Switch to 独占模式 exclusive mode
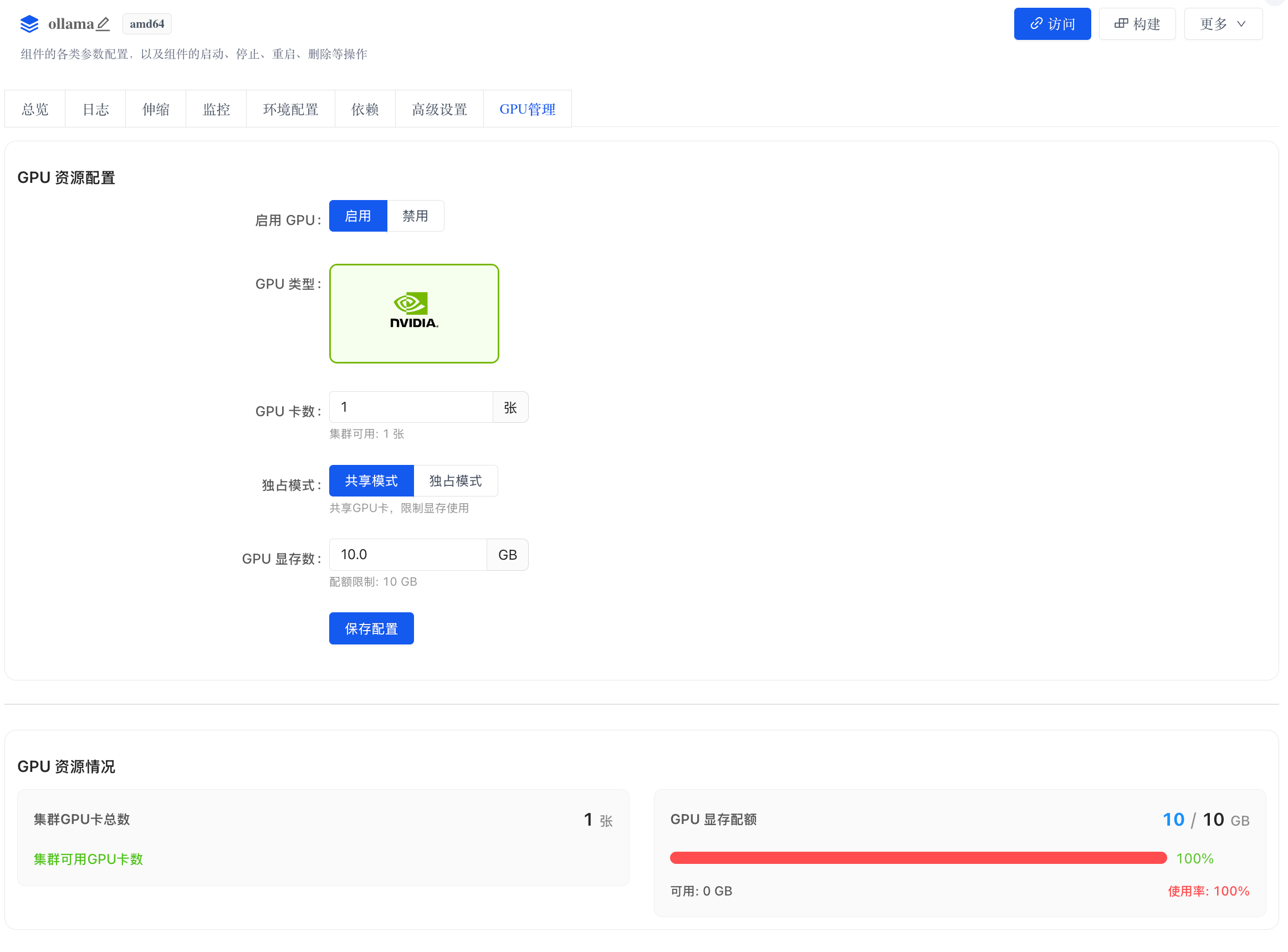The height and width of the screenshot is (952, 1288). coord(455,480)
